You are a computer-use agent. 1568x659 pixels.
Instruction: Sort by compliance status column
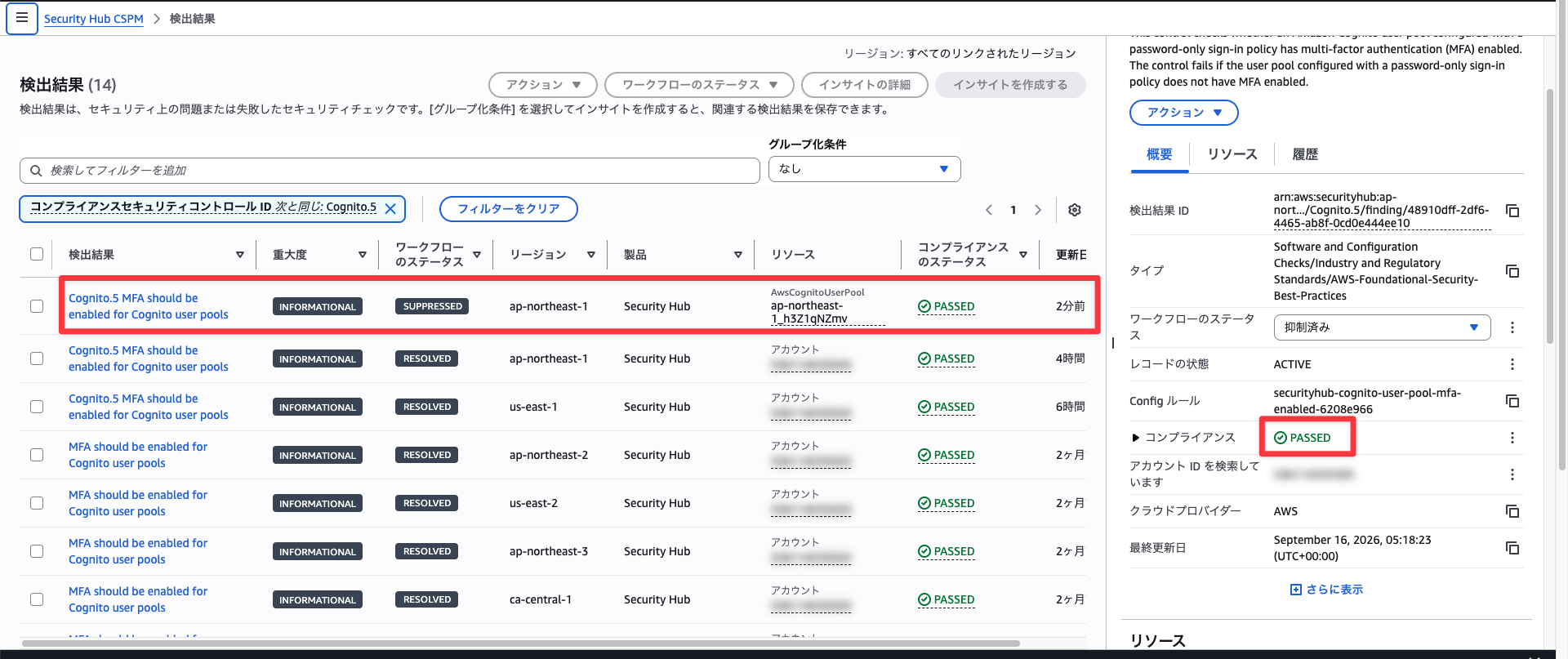1023,255
